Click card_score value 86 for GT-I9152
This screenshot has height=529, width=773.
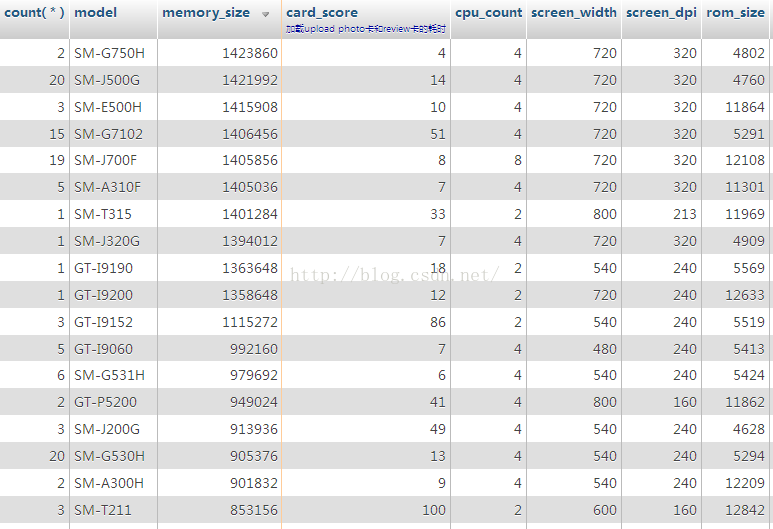pyautogui.click(x=438, y=322)
